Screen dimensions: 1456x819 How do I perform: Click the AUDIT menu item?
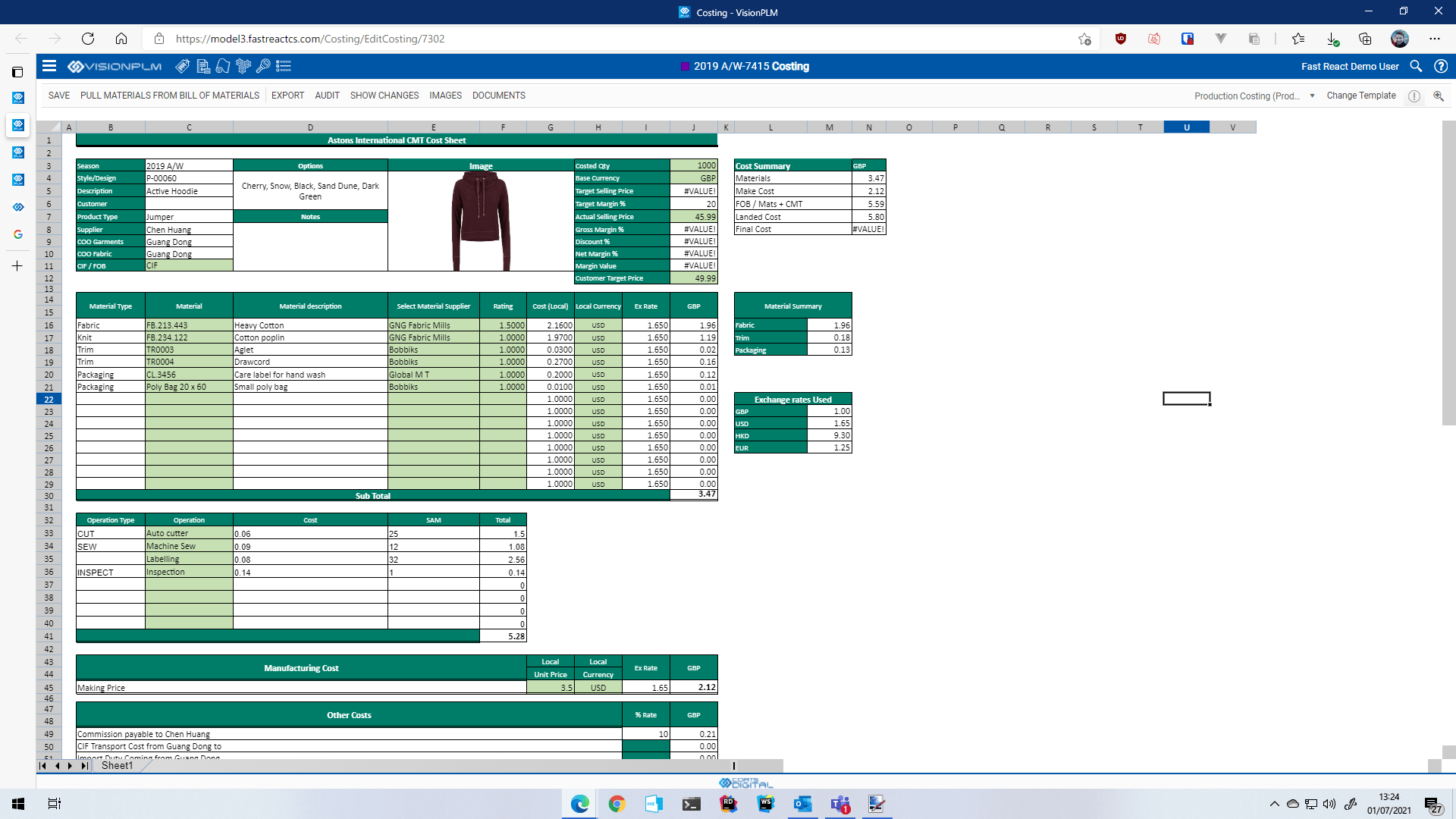point(327,96)
